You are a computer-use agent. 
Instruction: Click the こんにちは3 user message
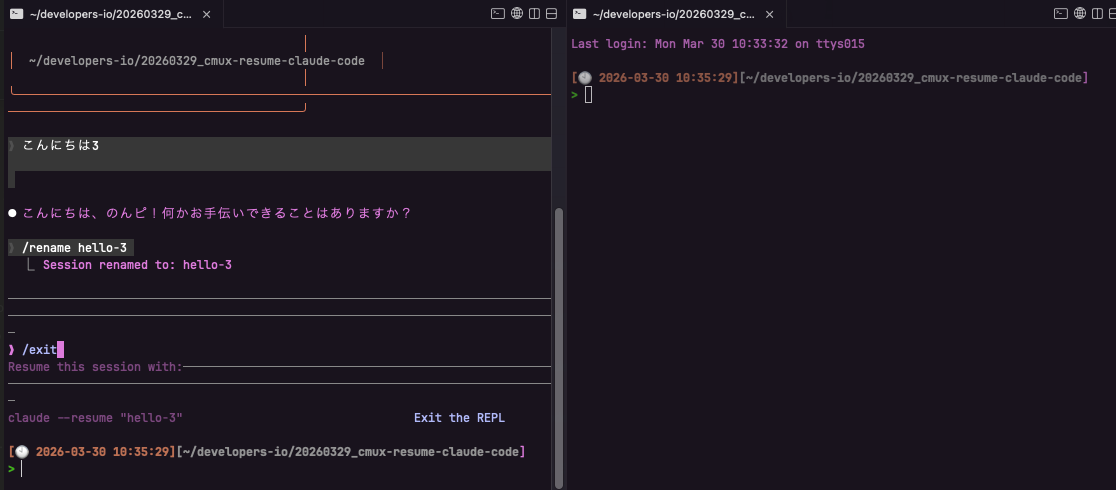[x=61, y=146]
